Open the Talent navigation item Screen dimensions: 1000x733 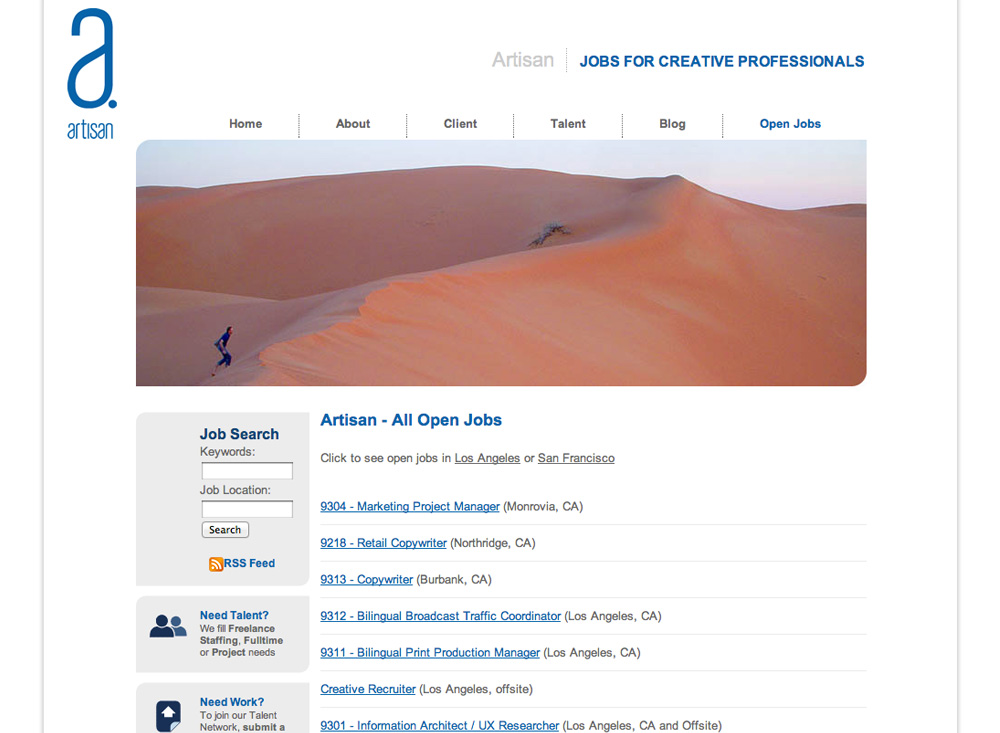coord(568,124)
